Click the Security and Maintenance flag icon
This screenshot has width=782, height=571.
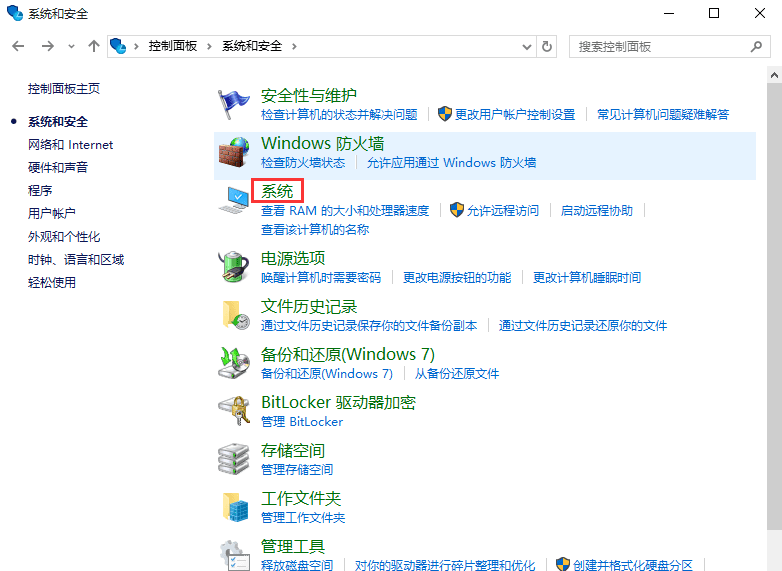click(233, 104)
